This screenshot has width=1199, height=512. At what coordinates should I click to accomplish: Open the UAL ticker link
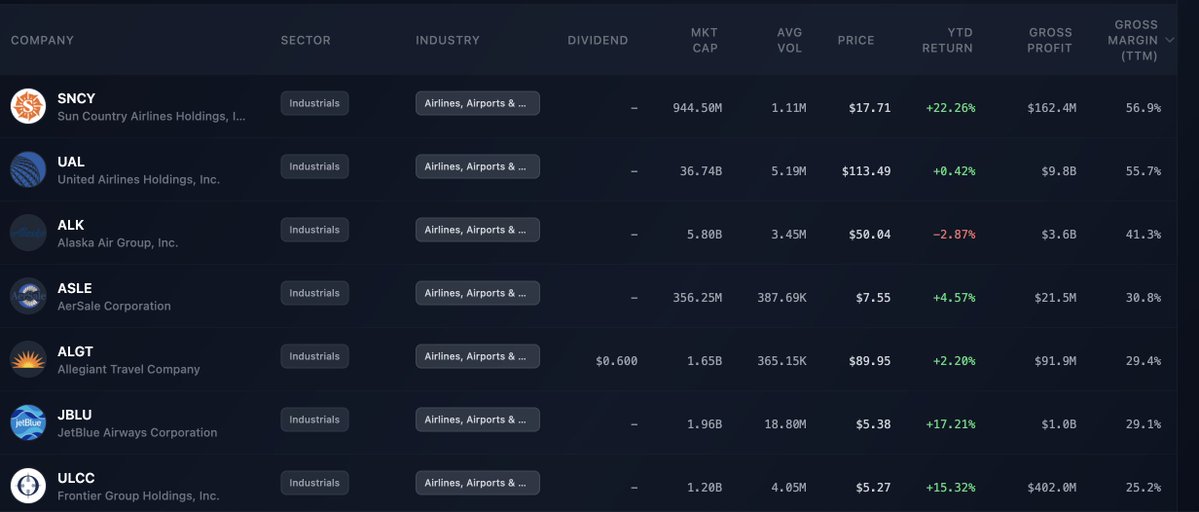71,162
